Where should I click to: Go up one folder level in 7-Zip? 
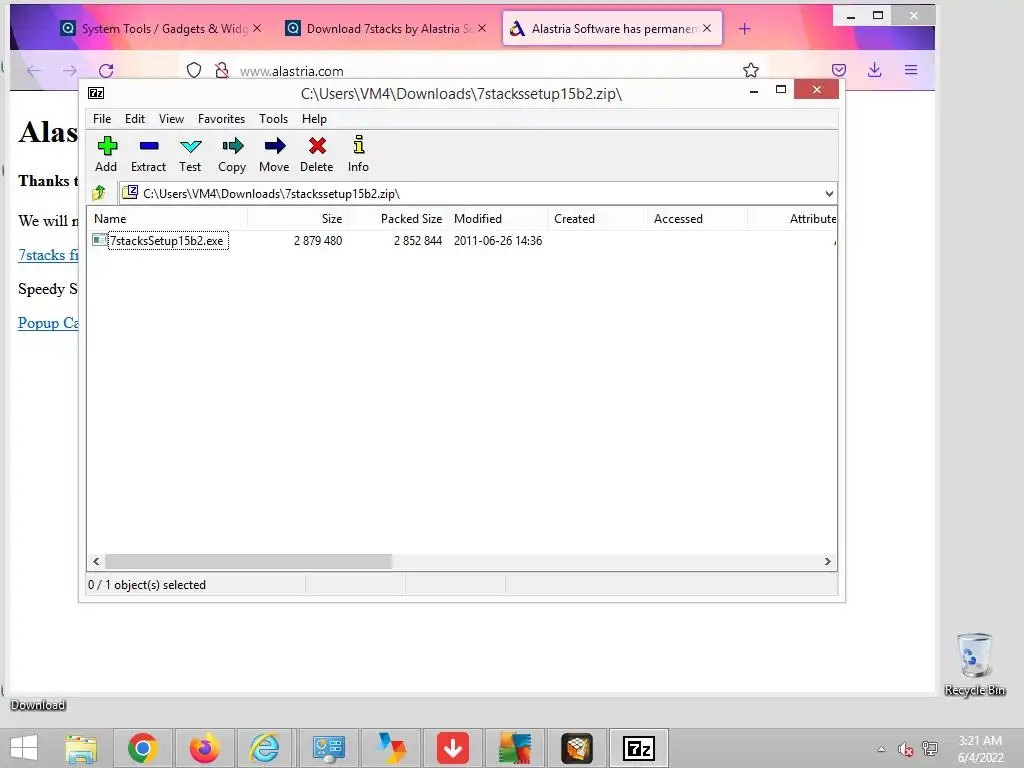[99, 193]
